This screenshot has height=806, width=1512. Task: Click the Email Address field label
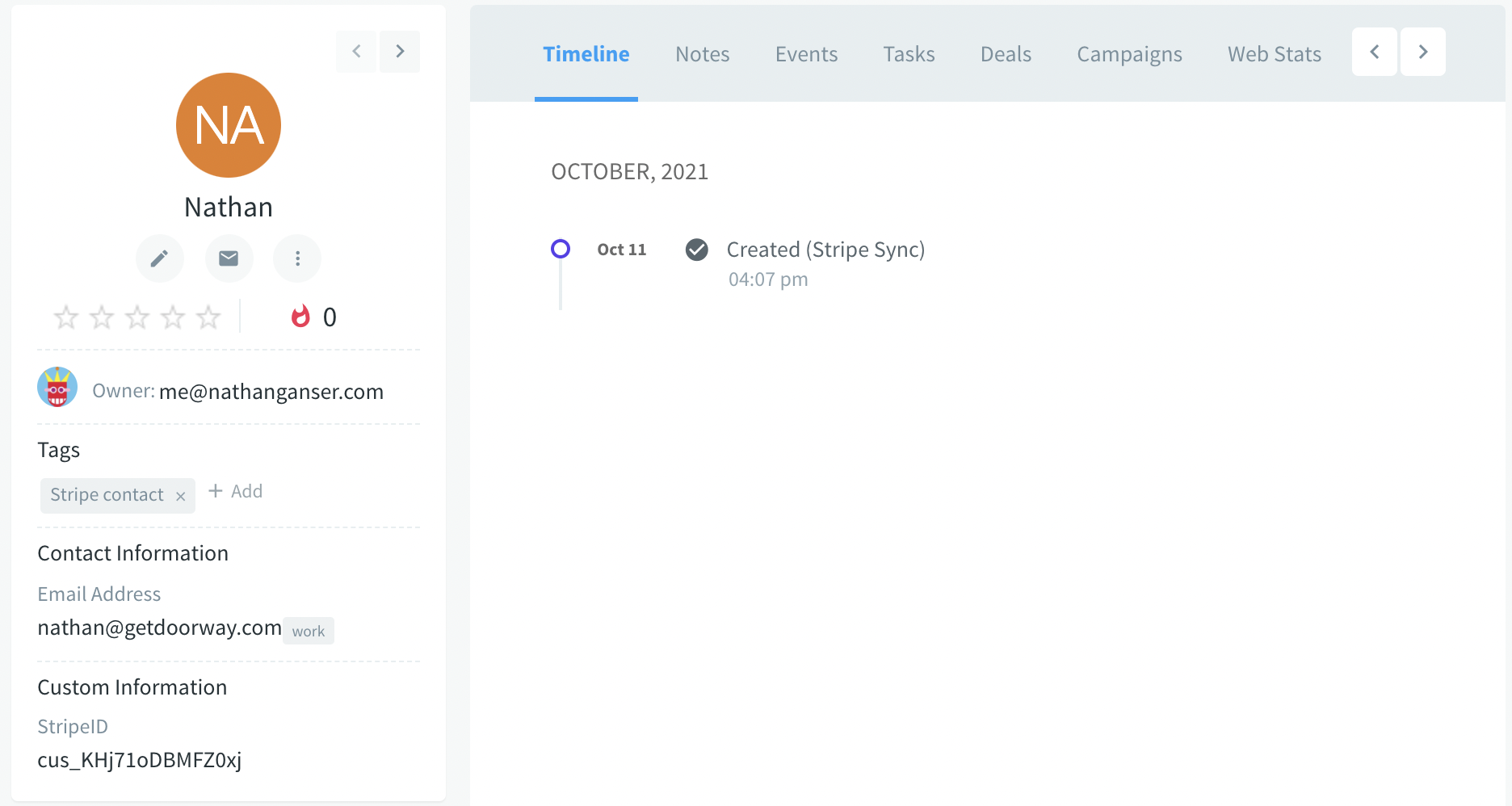coord(99,594)
